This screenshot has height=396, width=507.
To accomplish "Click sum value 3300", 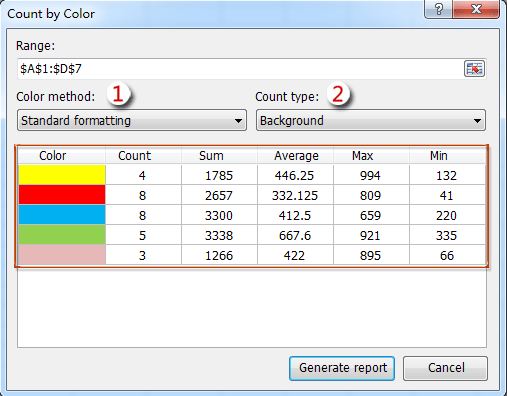I will (x=219, y=216).
